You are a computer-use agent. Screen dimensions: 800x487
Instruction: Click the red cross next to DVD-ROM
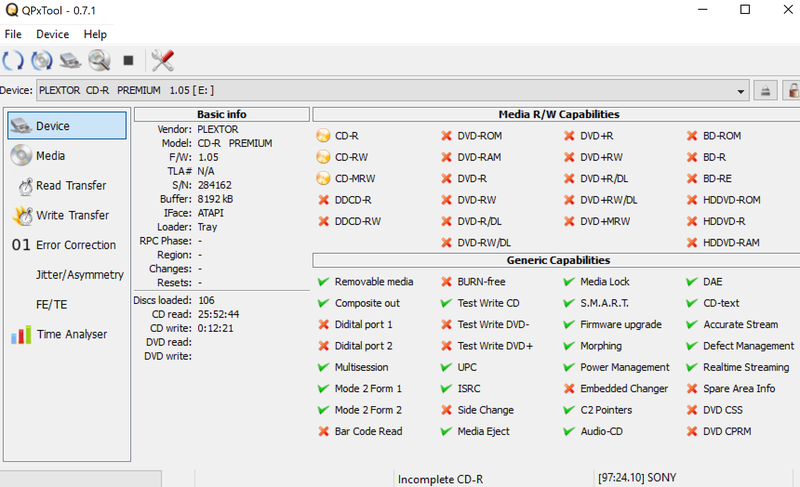click(x=446, y=136)
